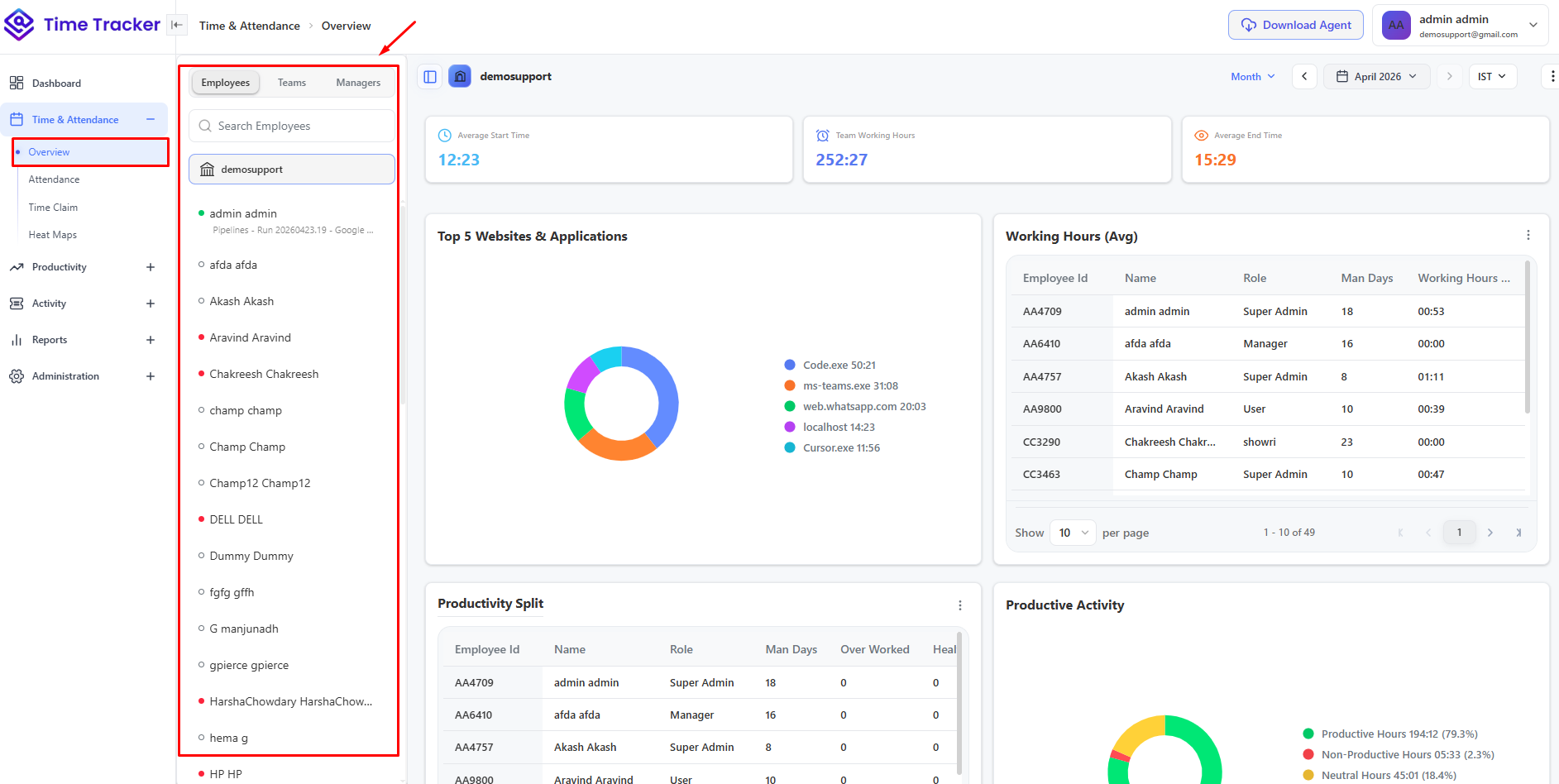Click the Code.exe blue legend swatch

pyautogui.click(x=790, y=365)
